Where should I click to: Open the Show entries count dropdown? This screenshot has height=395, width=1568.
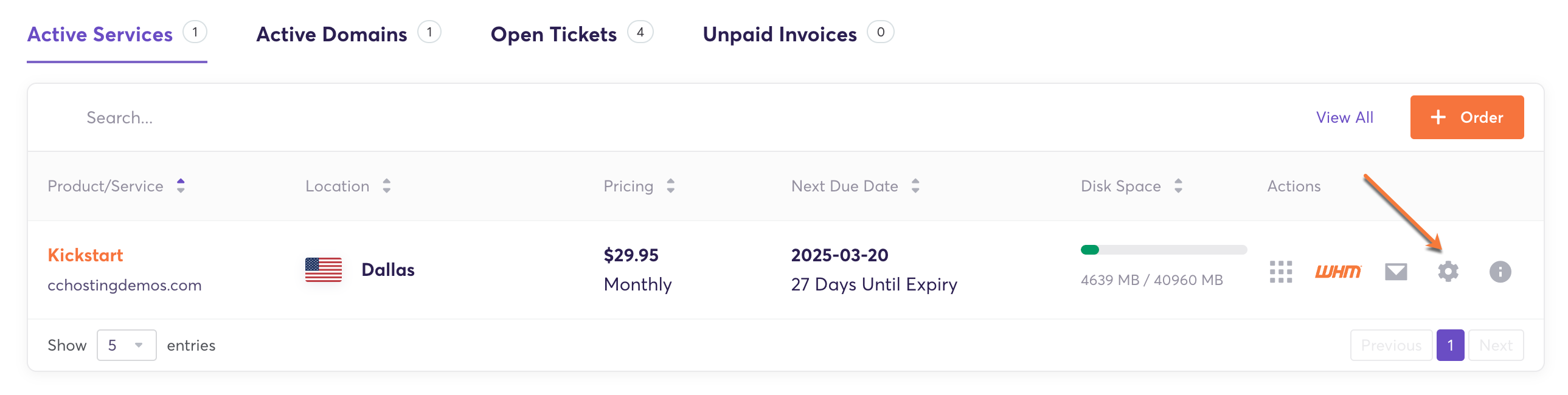coord(126,345)
